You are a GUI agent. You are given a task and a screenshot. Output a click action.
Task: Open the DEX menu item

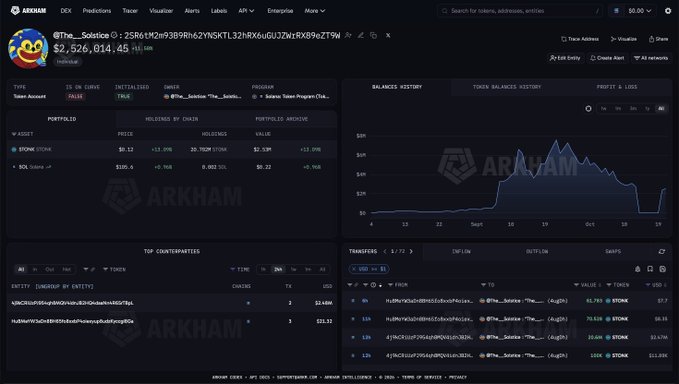pyautogui.click(x=66, y=11)
